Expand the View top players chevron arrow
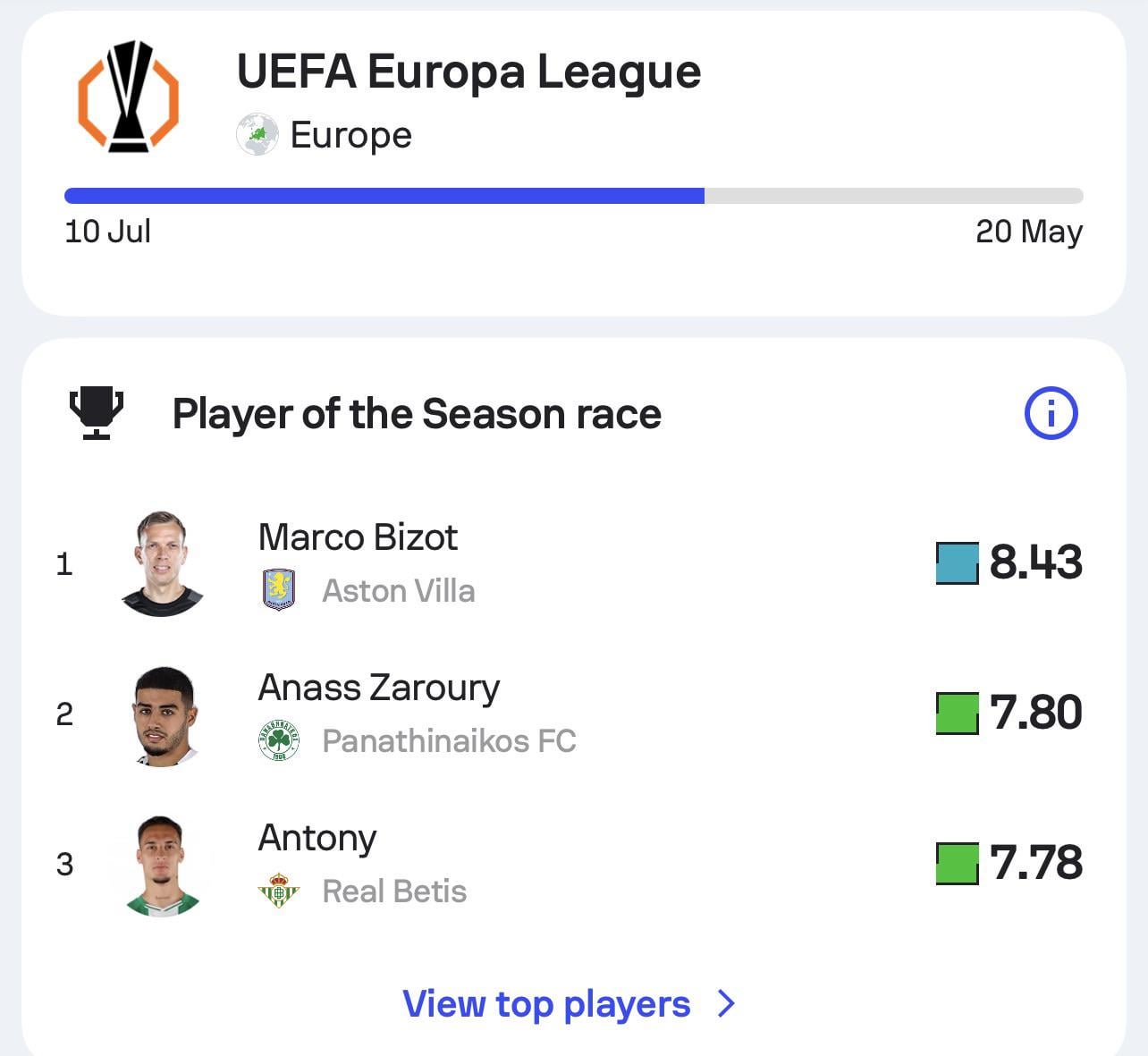 (x=727, y=1004)
